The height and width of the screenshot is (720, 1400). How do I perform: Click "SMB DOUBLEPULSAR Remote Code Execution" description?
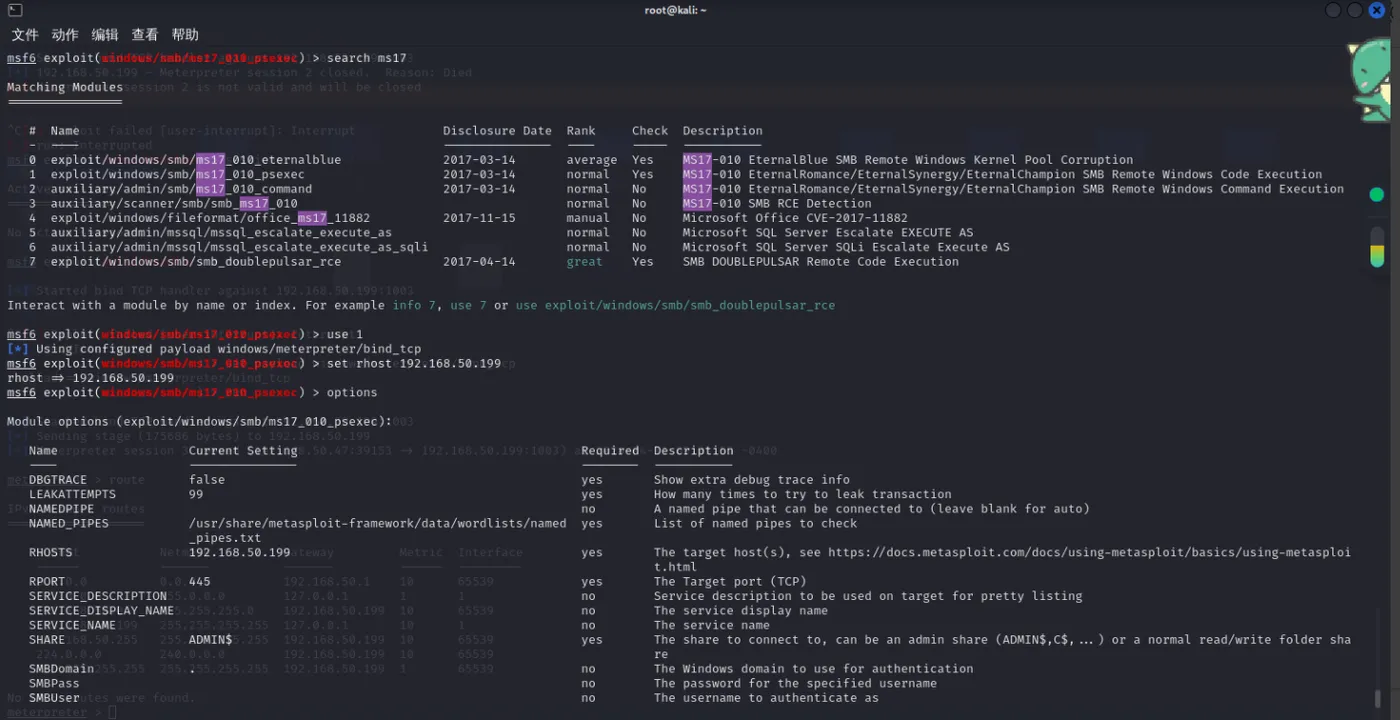click(x=821, y=262)
